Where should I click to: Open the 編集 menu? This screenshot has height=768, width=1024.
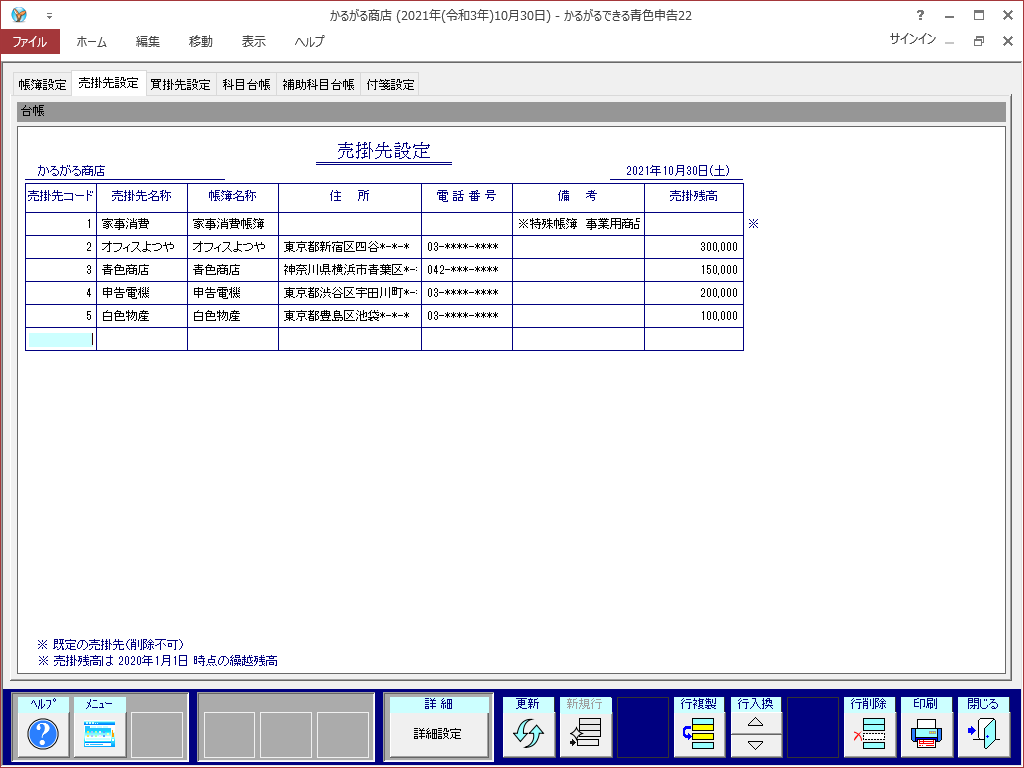(x=148, y=42)
